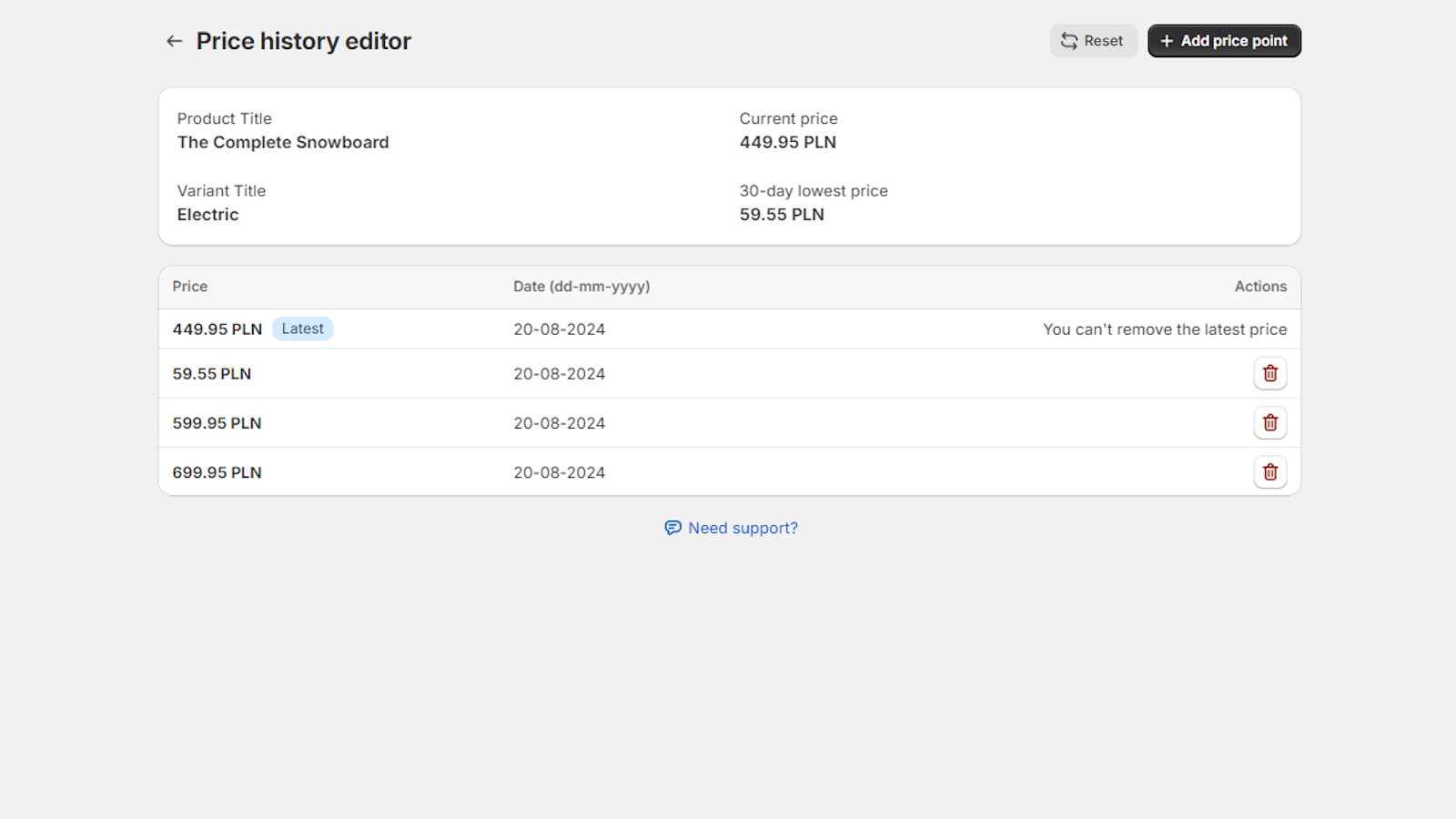Image resolution: width=1456 pixels, height=819 pixels.
Task: Click the Variant Title label
Action: pos(221,191)
